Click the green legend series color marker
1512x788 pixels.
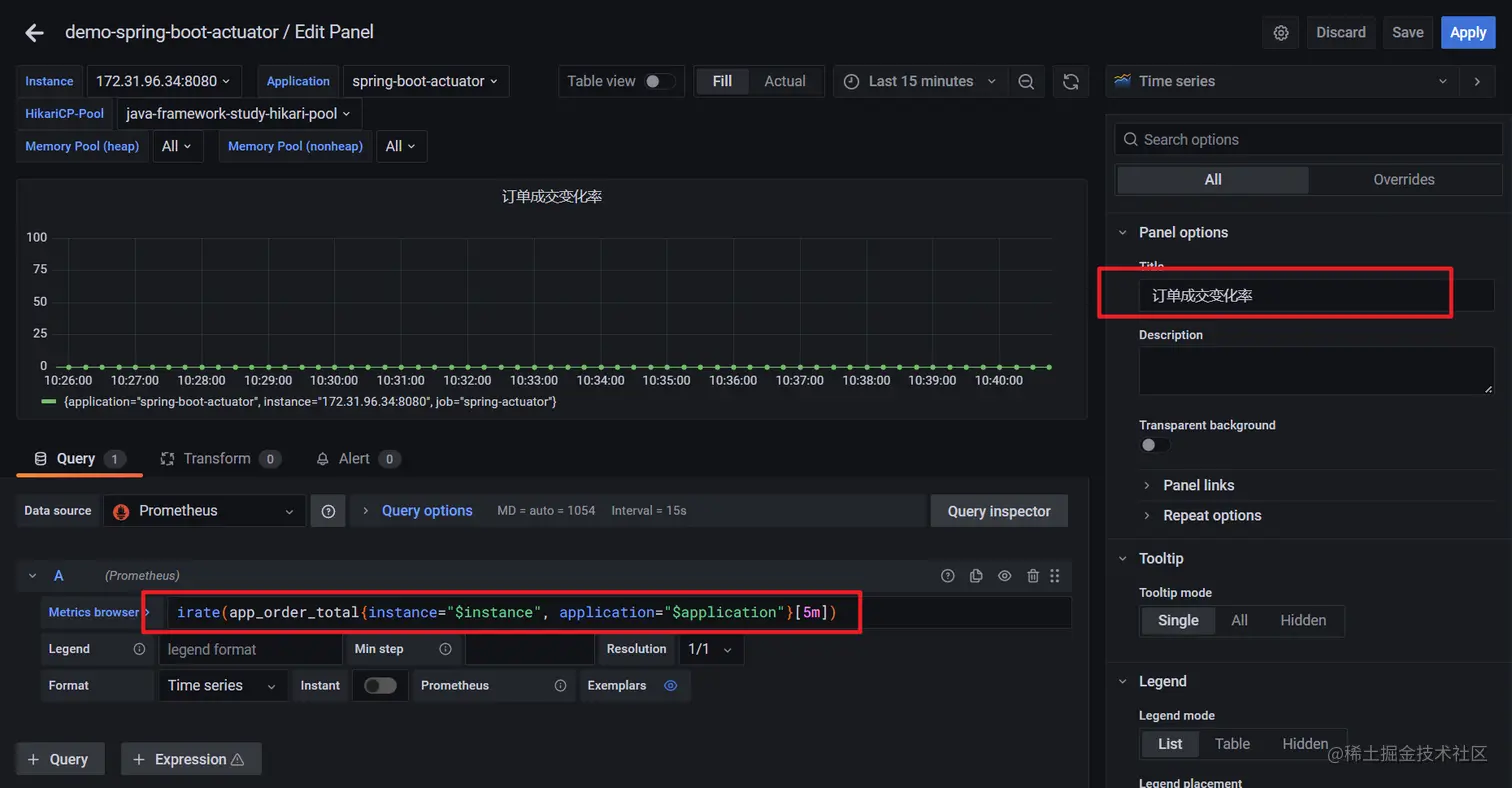[x=49, y=401]
